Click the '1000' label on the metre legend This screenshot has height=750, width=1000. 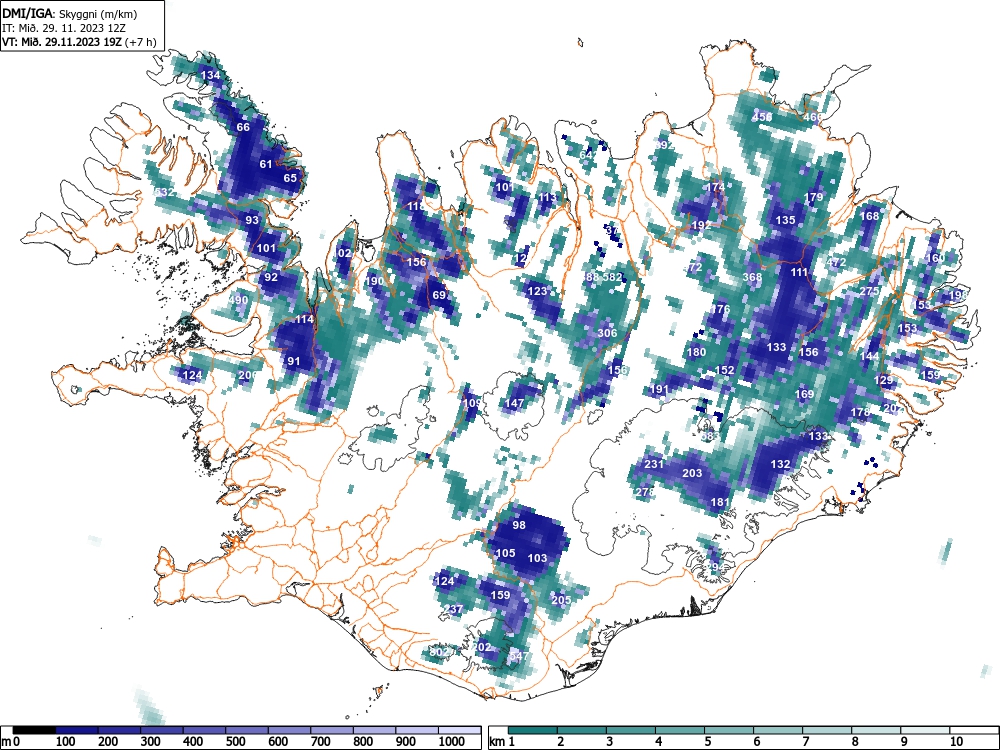[452, 742]
